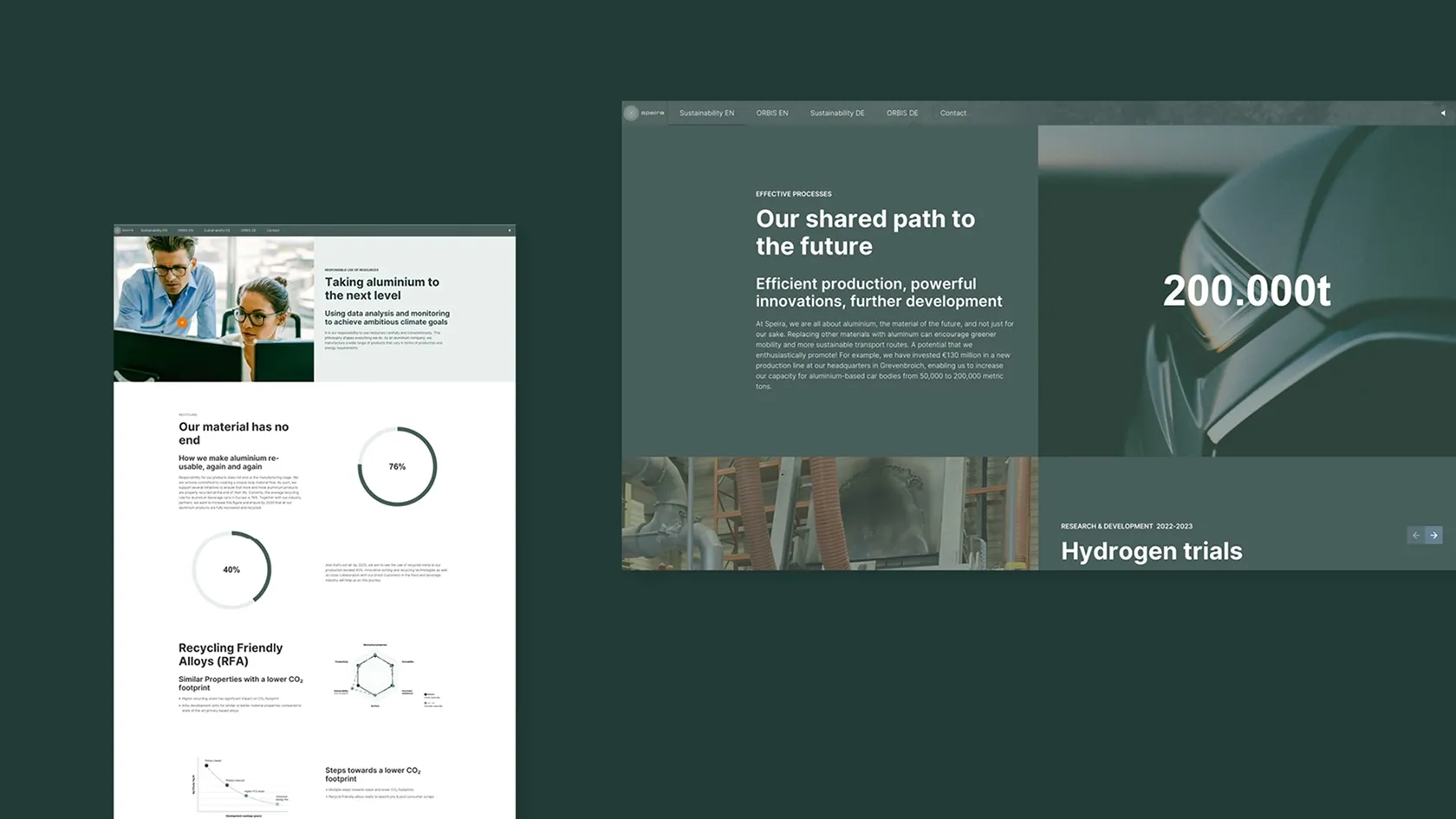This screenshot has height=819, width=1456.
Task: Click the 76% circular progress chart
Action: pyautogui.click(x=397, y=466)
